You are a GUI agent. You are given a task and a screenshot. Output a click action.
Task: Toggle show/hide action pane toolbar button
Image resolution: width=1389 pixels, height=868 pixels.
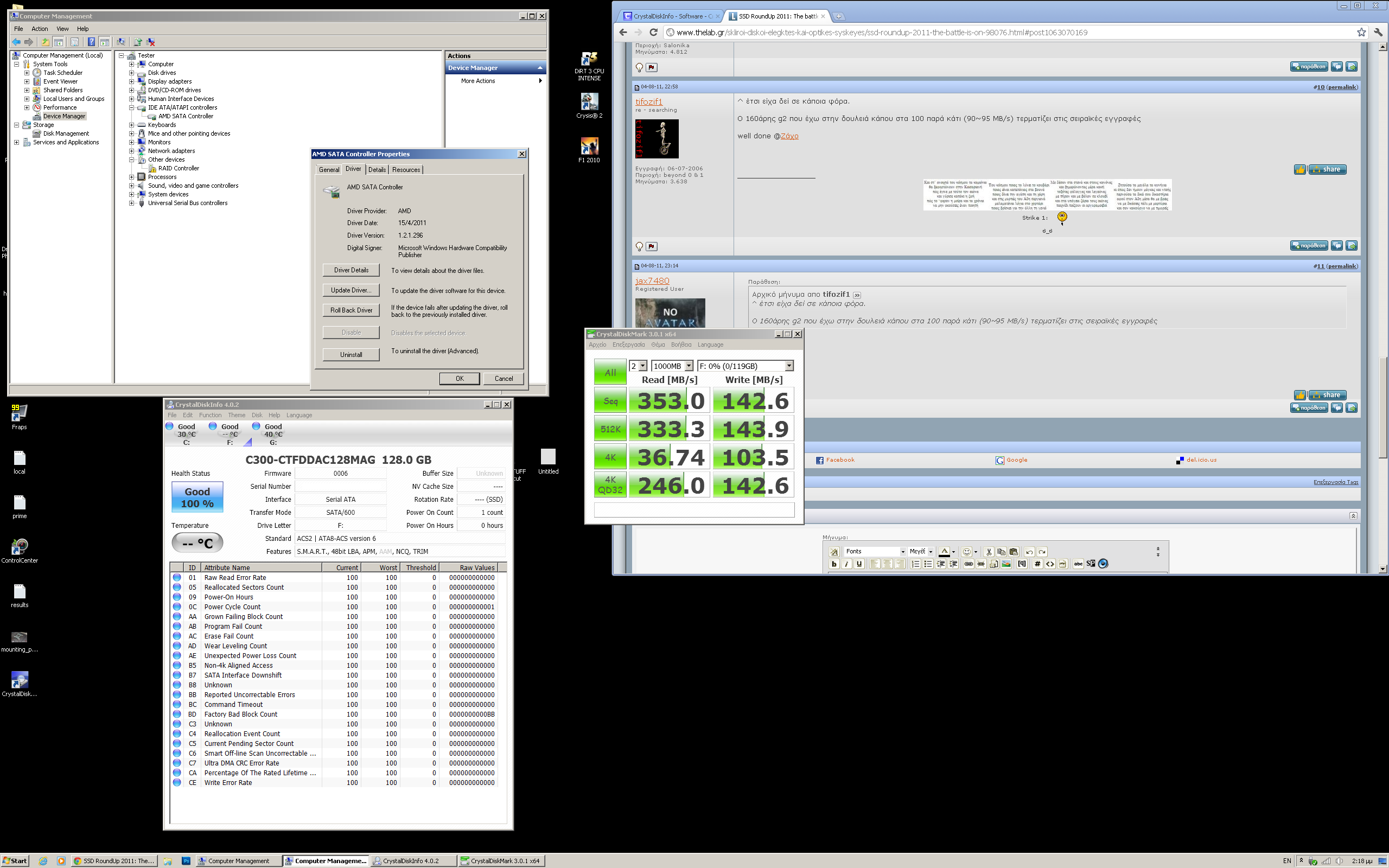point(105,42)
